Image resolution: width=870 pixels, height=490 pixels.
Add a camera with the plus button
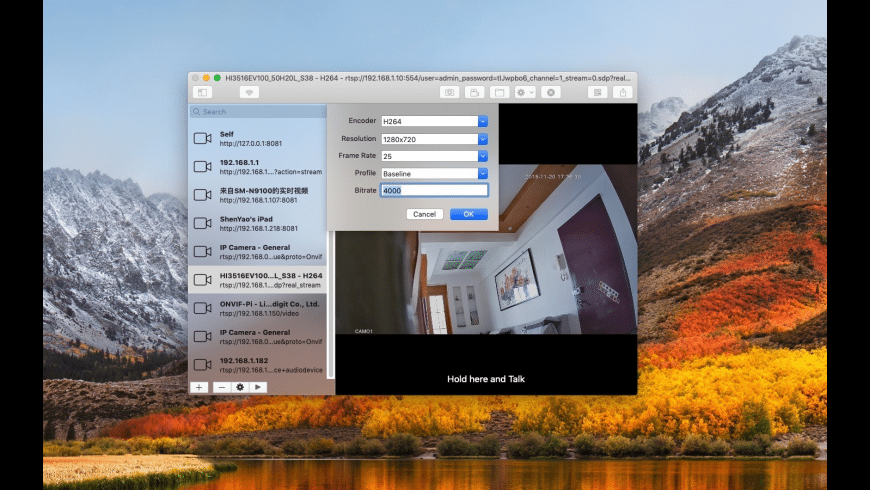click(199, 387)
